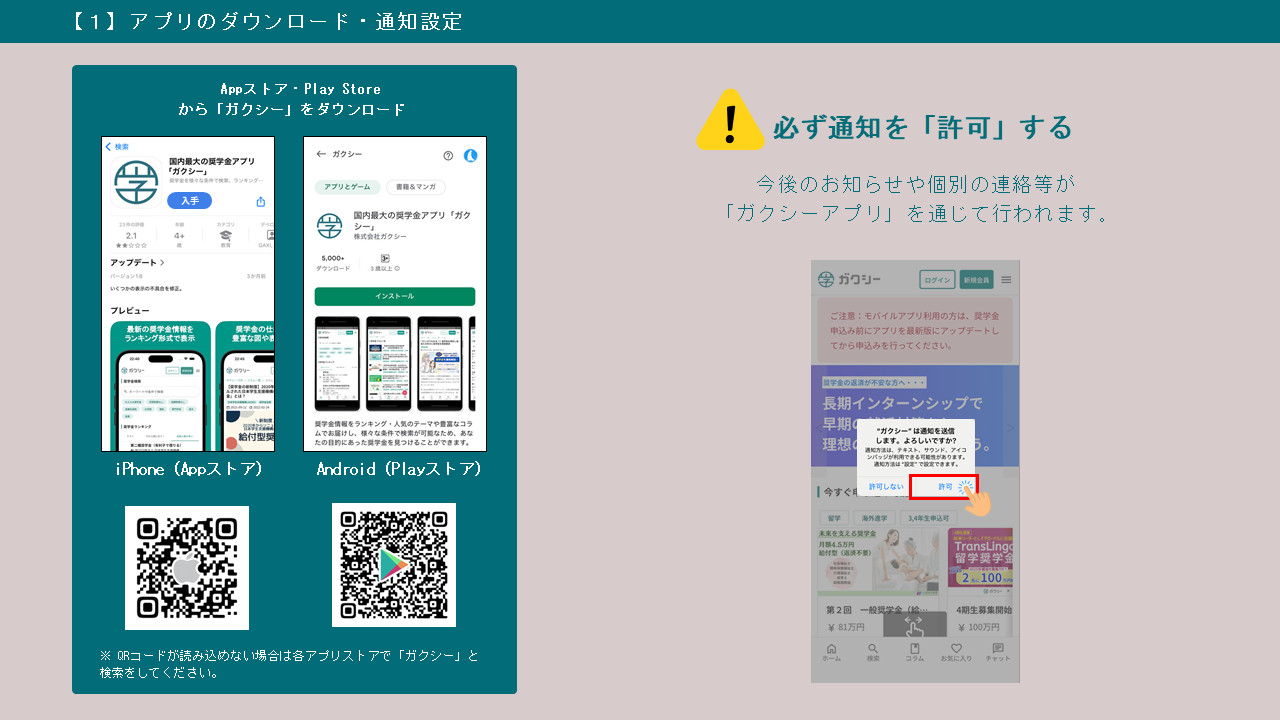Click the Gakushi app icon in Play Store
Viewport: 1280px width, 720px height.
[329, 225]
